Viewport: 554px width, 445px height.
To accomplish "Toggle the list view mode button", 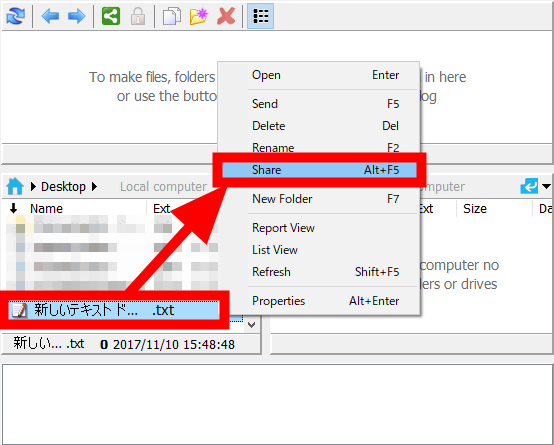I will 260,16.
